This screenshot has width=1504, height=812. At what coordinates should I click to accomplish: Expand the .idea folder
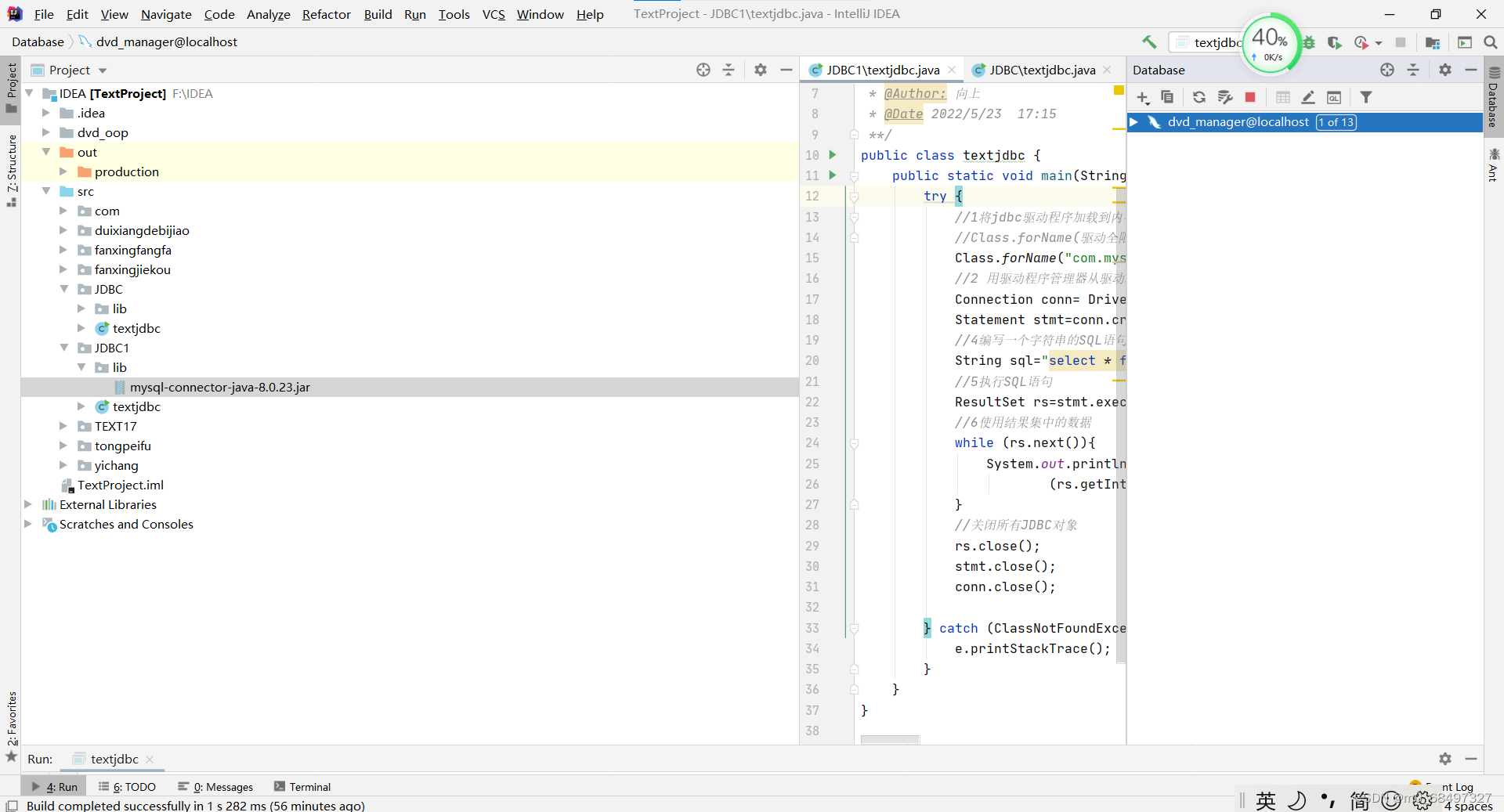(46, 113)
